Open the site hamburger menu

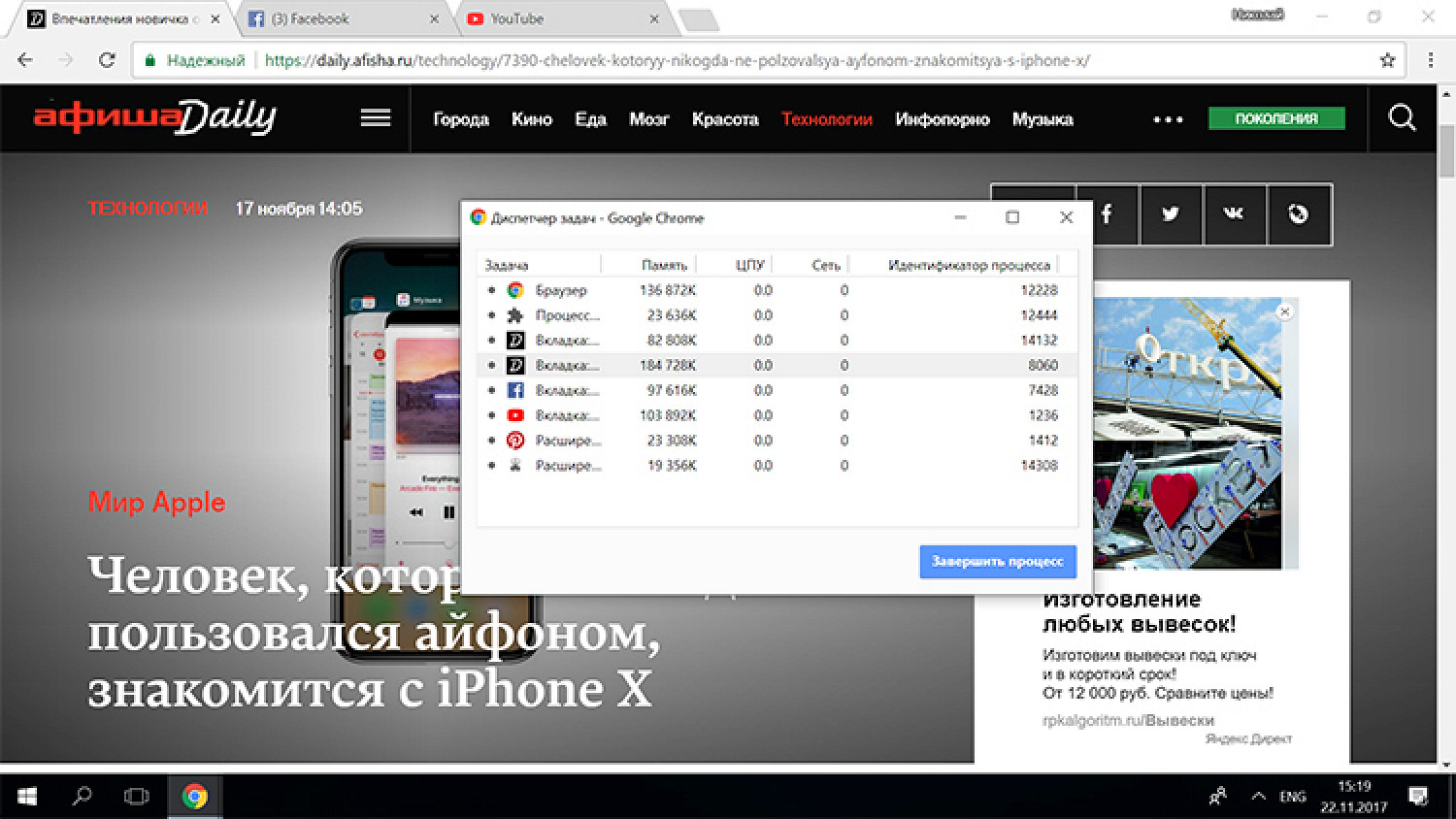pos(376,117)
